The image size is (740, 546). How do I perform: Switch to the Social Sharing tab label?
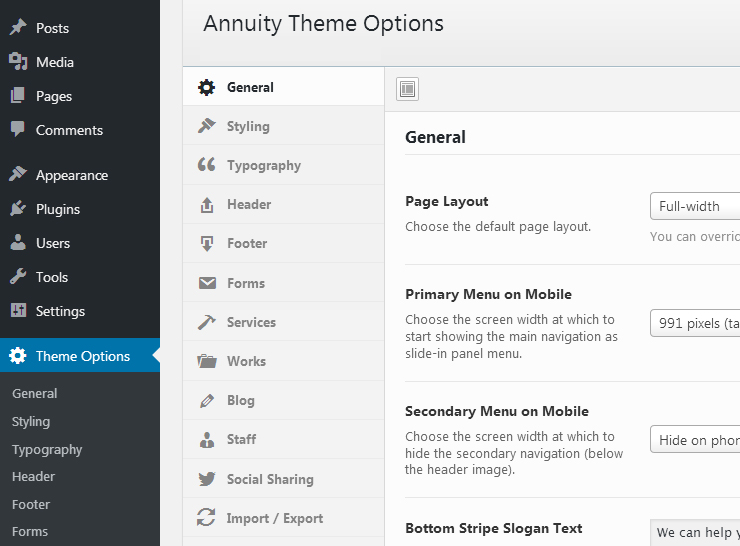point(270,479)
